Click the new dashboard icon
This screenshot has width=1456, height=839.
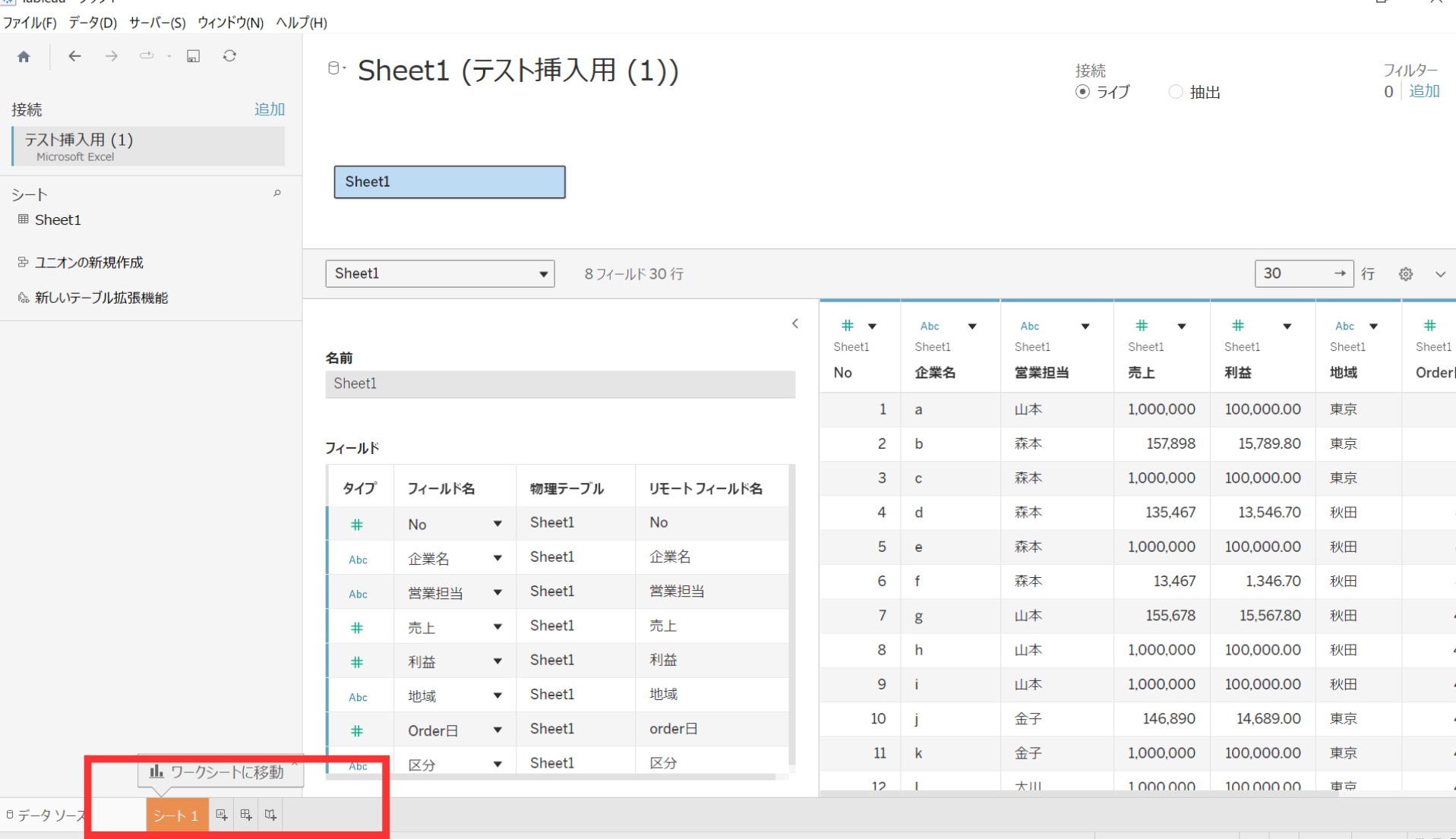click(x=246, y=815)
